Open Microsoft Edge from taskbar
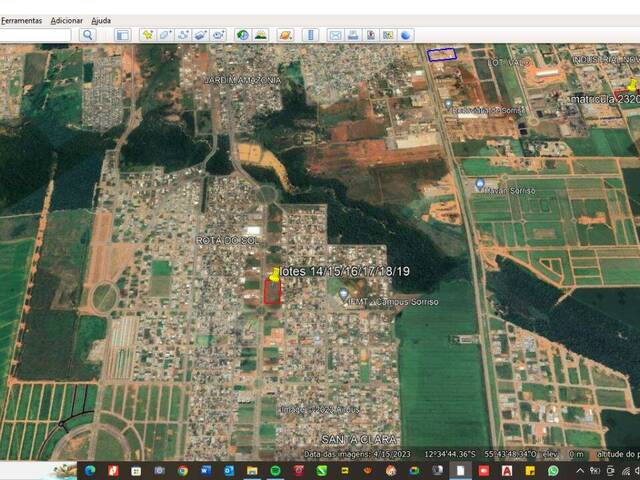The height and width of the screenshot is (480, 640). pyautogui.click(x=90, y=471)
